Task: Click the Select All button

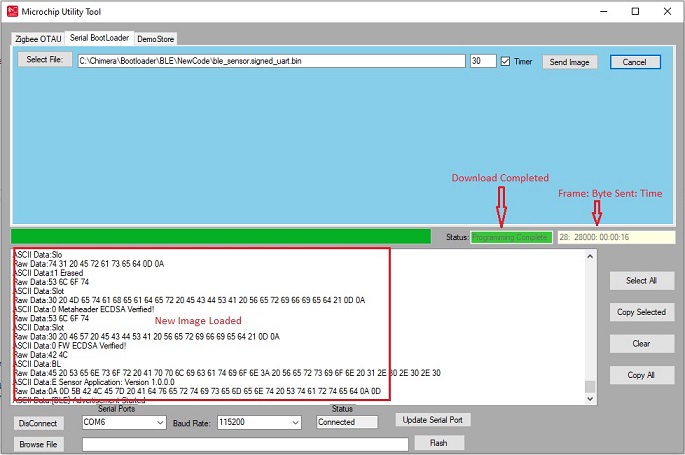Action: click(x=641, y=281)
